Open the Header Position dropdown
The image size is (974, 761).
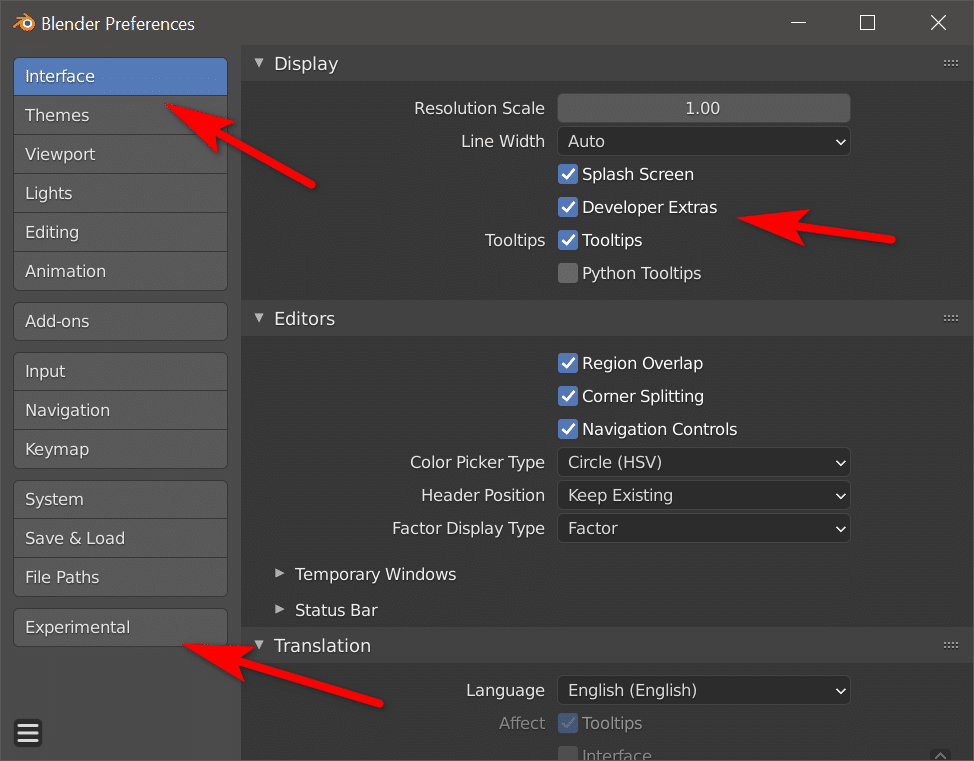pos(704,495)
